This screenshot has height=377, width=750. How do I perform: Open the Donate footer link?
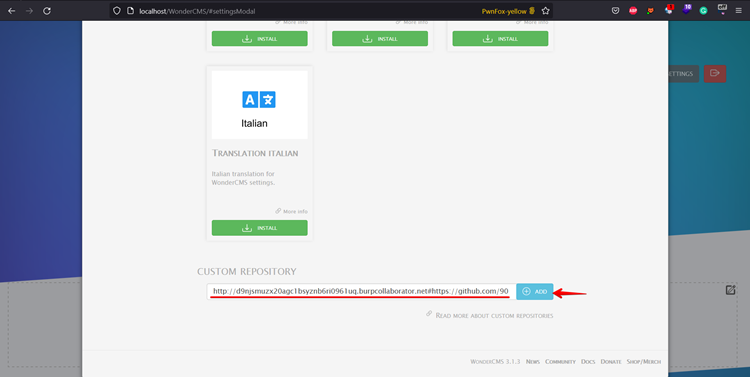[611, 362]
